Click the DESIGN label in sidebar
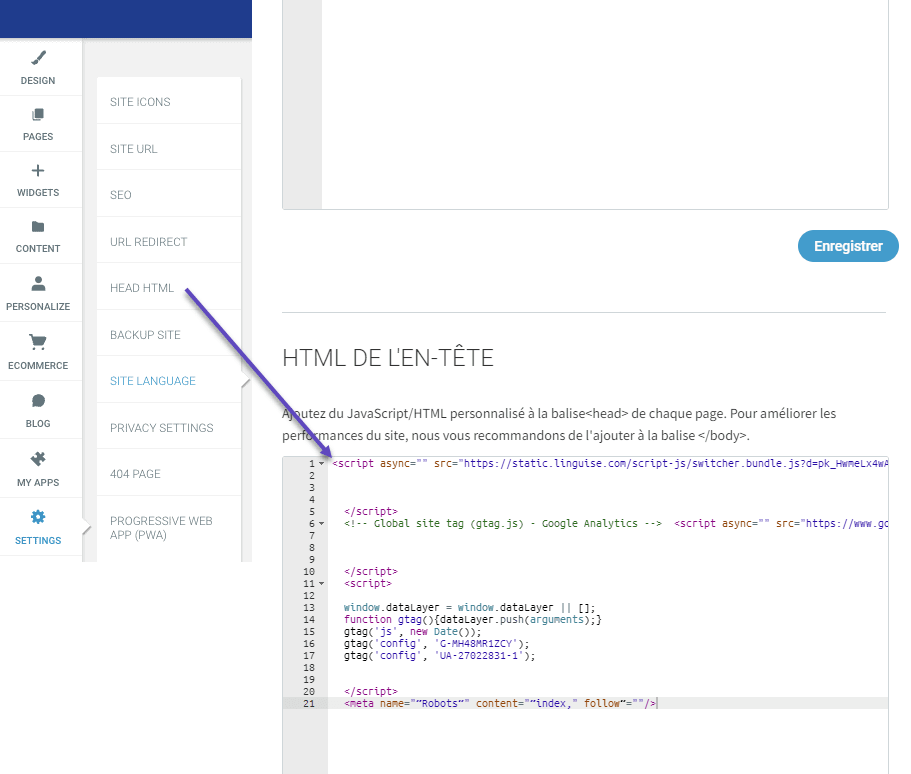 [38, 81]
